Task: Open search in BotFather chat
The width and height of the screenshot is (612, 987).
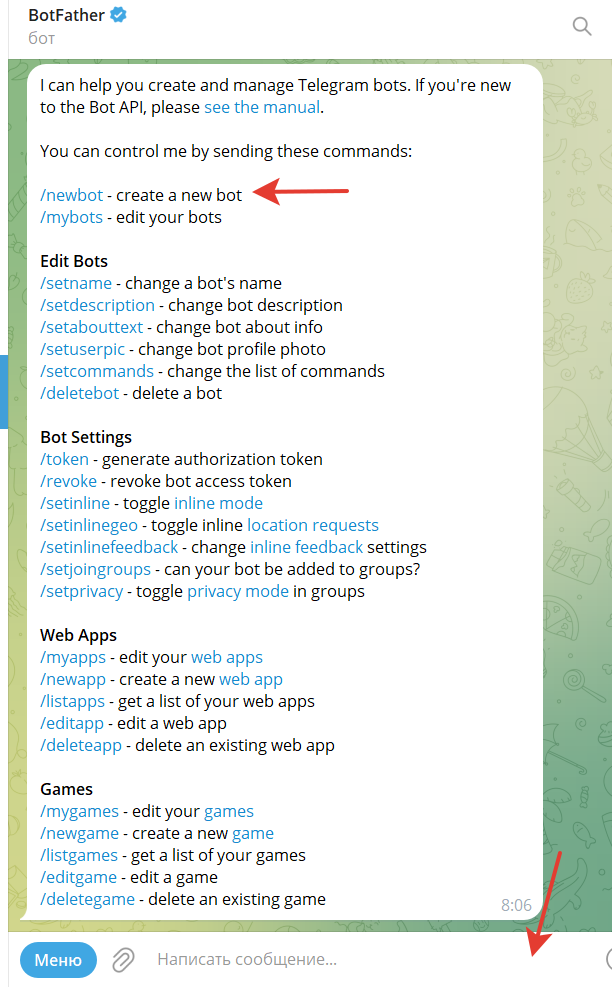Action: tap(582, 27)
